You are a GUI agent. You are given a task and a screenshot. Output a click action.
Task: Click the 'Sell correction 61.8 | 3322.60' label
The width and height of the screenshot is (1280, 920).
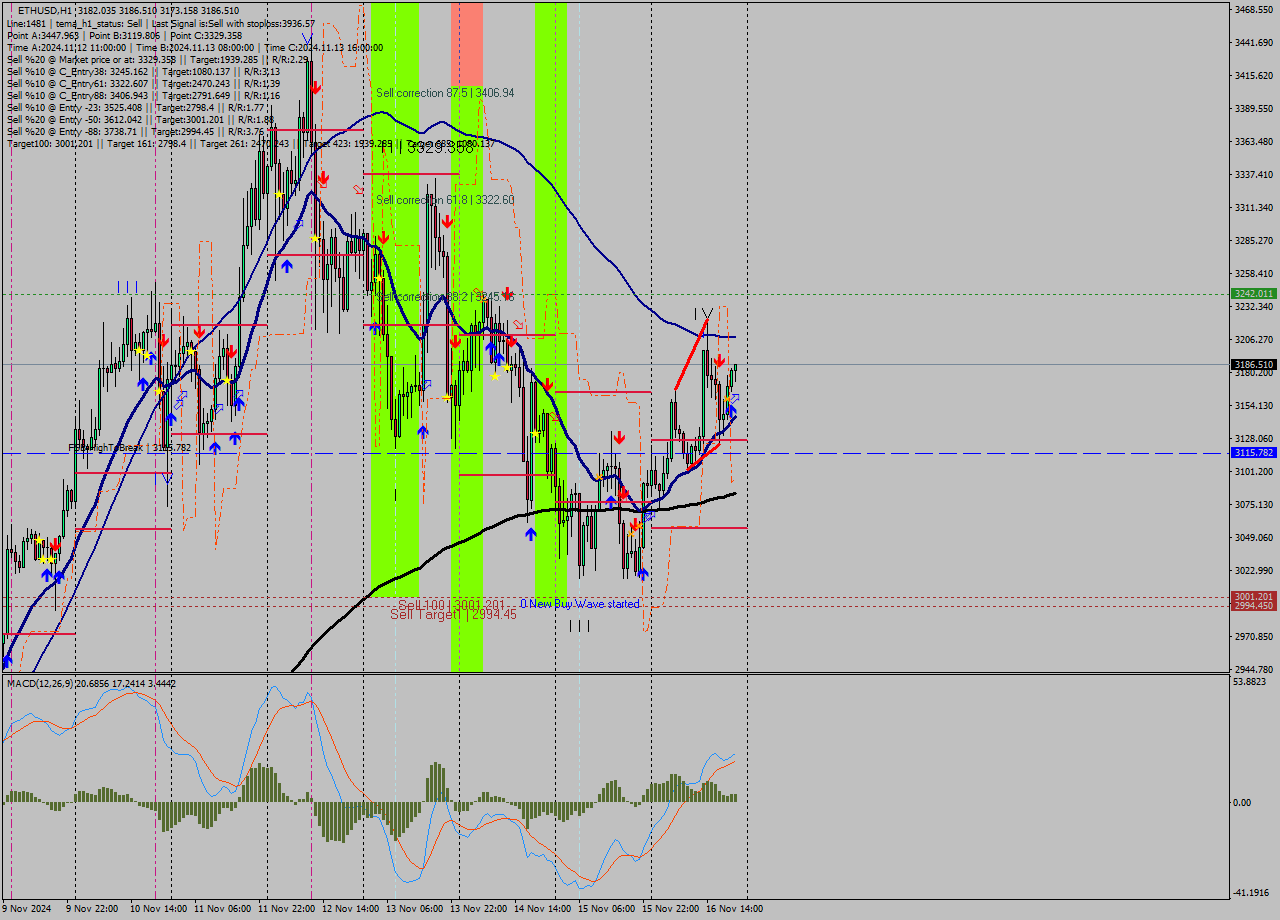[445, 200]
